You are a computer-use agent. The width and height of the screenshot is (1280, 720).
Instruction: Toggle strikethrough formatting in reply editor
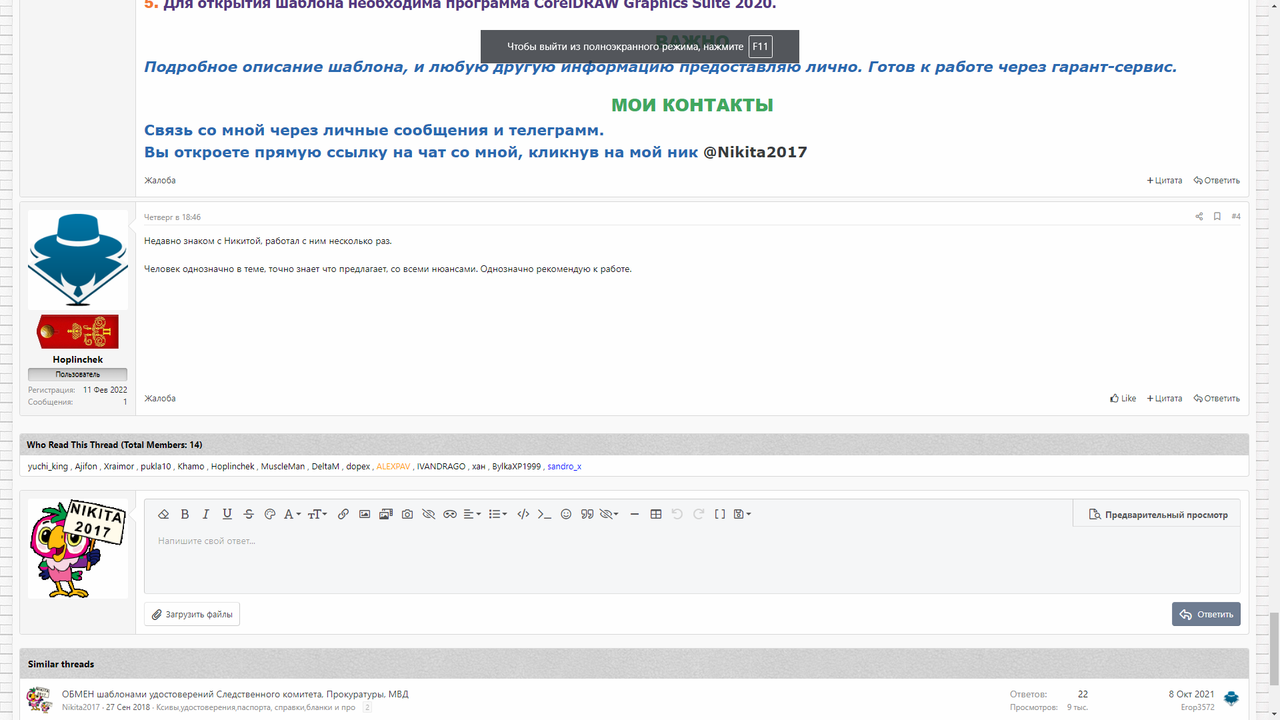click(x=248, y=514)
